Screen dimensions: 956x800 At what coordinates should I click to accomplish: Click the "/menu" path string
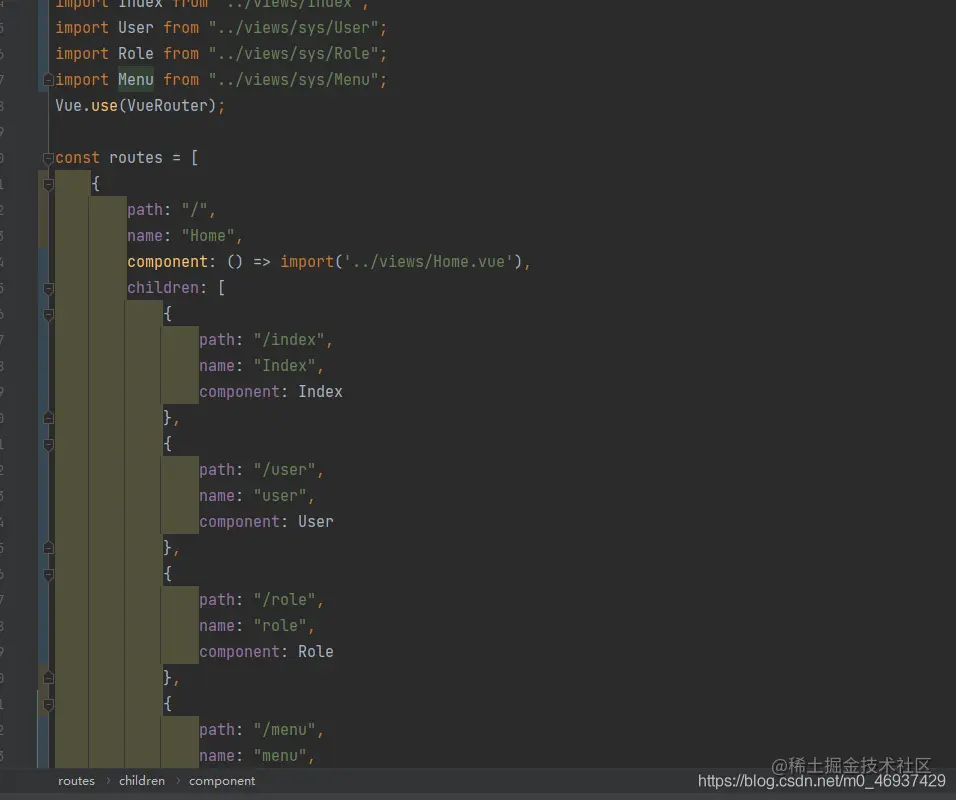[x=285, y=730]
